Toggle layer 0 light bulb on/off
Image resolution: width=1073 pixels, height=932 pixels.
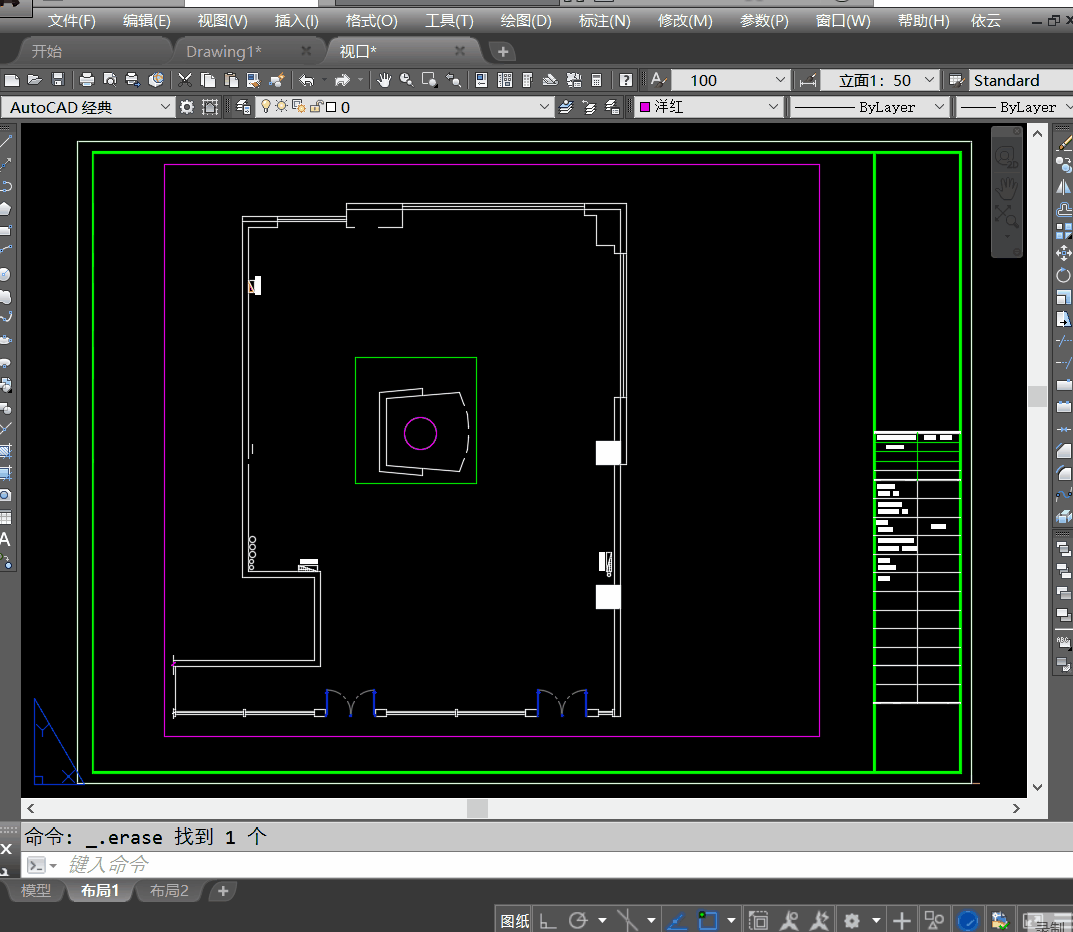(266, 106)
